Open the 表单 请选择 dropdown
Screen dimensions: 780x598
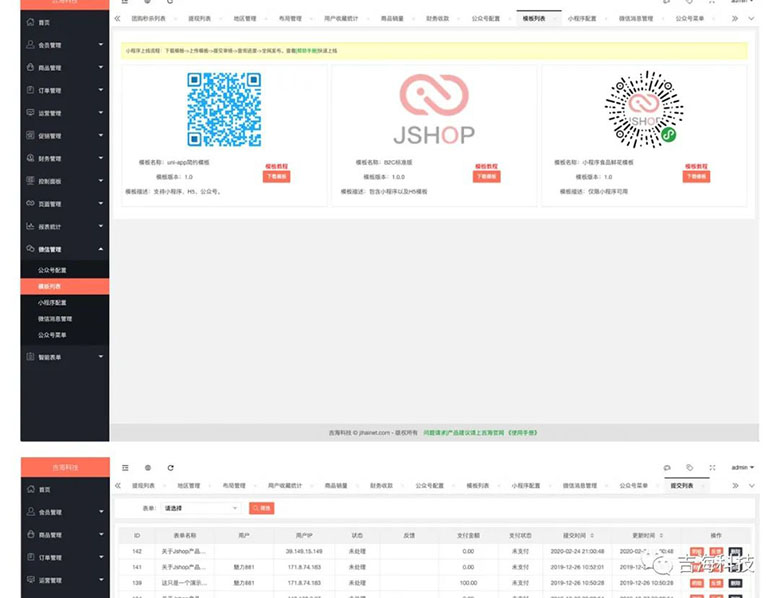[x=201, y=508]
